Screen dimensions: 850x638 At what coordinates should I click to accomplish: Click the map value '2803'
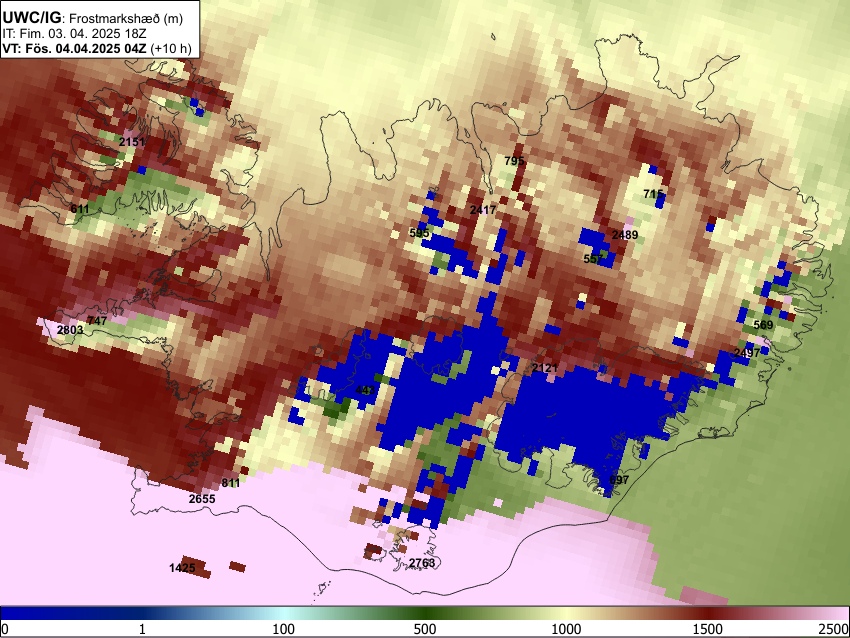click(70, 330)
